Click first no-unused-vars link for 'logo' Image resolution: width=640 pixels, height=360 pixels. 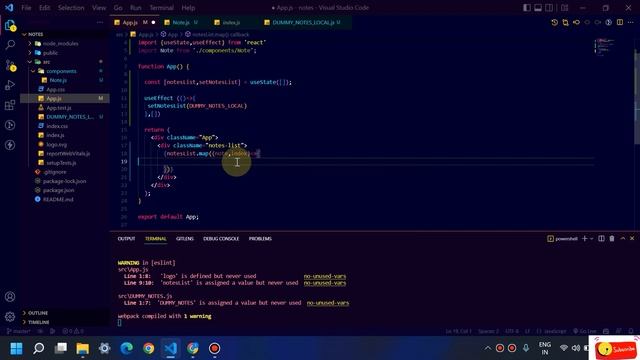pyautogui.click(x=324, y=276)
